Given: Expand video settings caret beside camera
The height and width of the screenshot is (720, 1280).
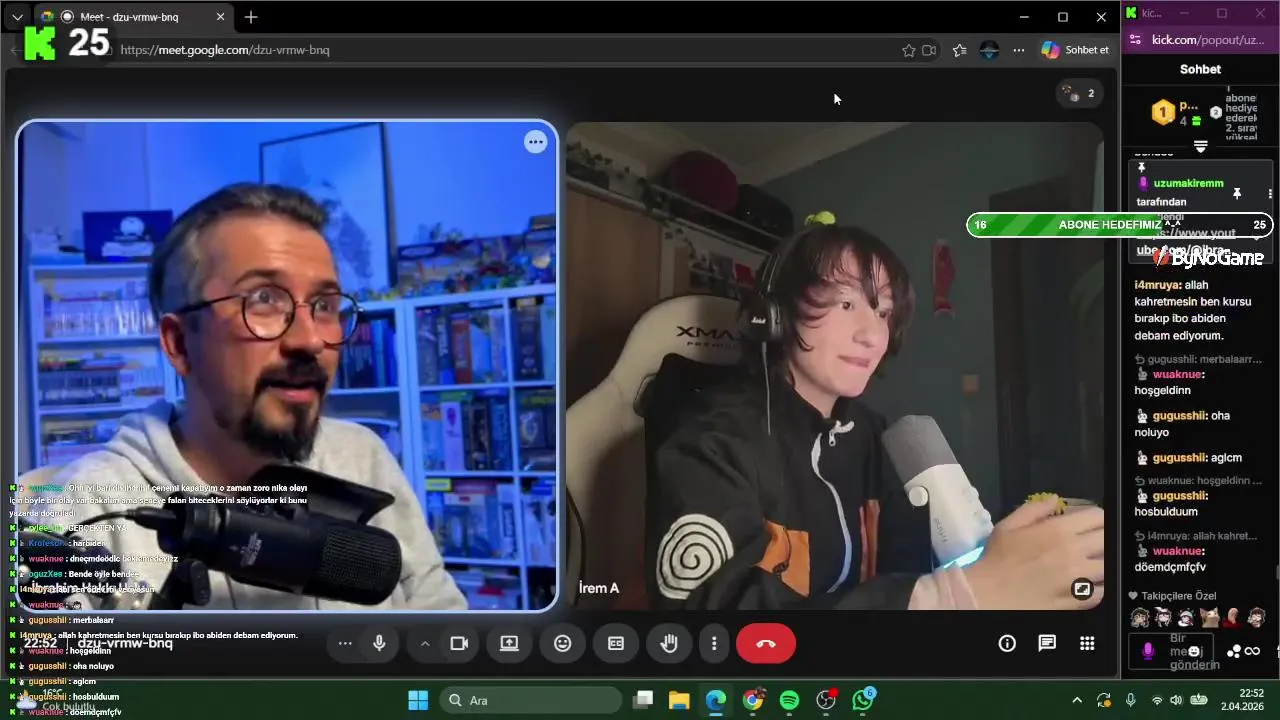Looking at the screenshot, I should click(425, 644).
